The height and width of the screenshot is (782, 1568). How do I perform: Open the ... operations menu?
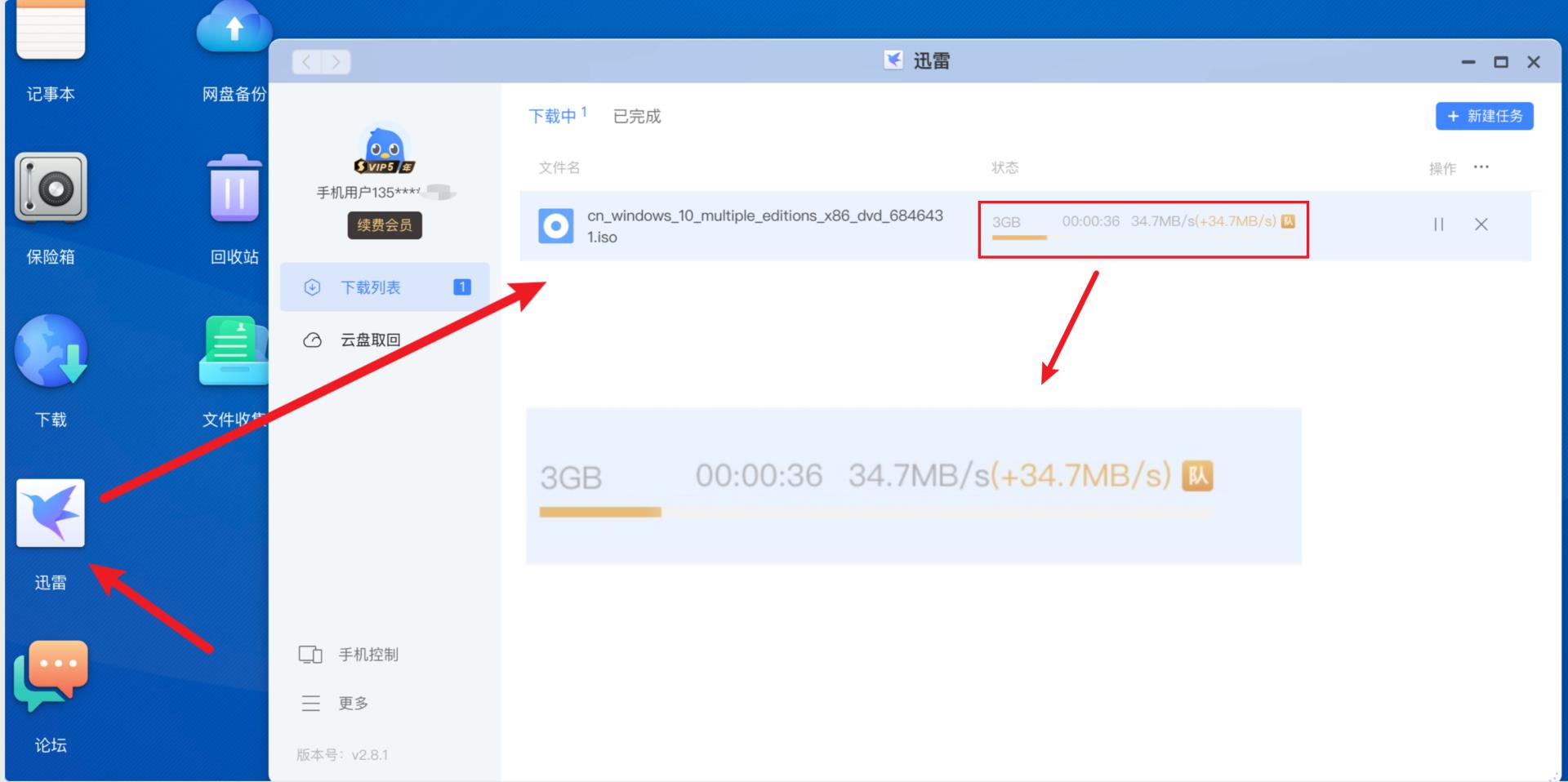(1482, 167)
